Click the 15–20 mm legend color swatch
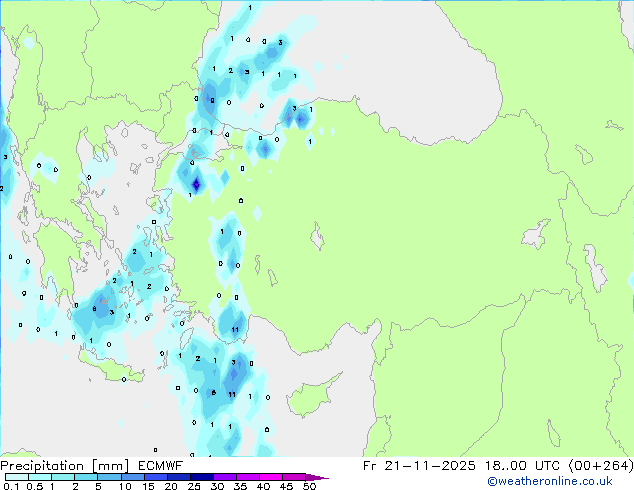This screenshot has height=490, width=634. click(x=155, y=477)
